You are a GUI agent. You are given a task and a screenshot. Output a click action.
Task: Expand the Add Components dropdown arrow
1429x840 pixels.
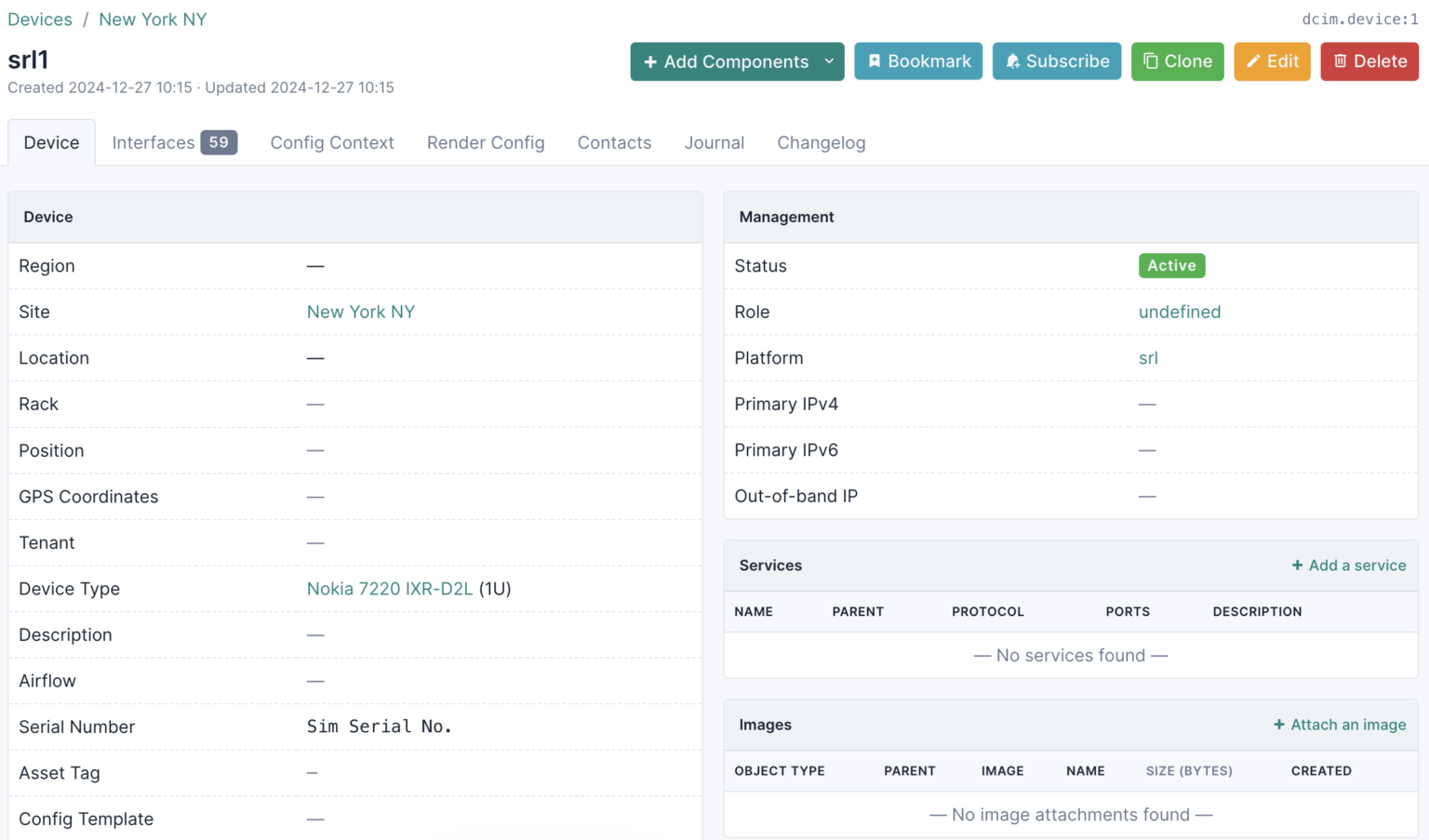click(x=829, y=61)
